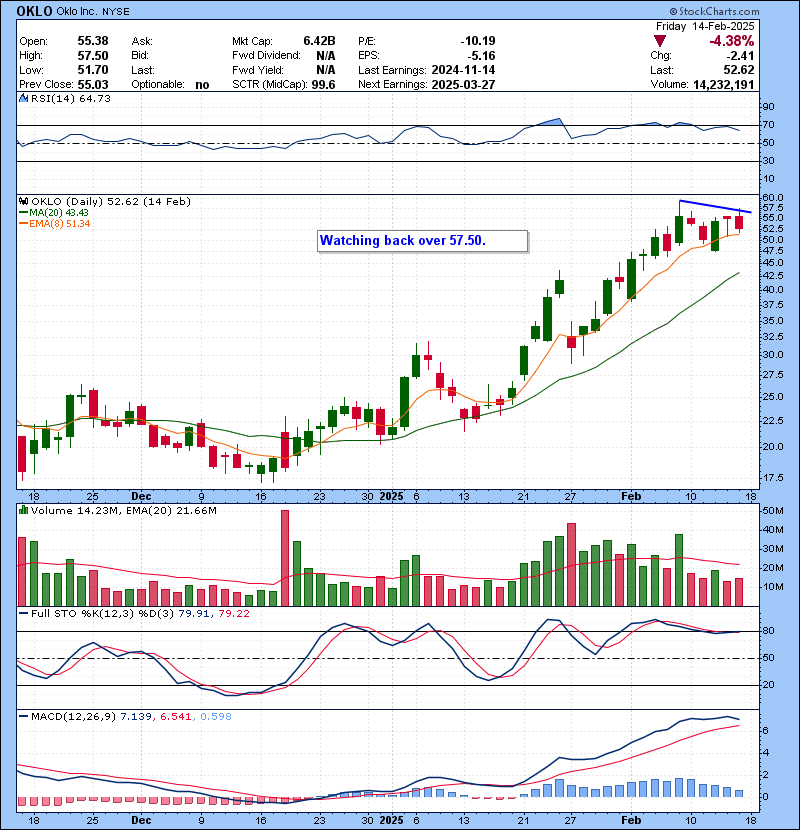Click the 60.0 price axis label
Viewport: 800px width, 830px height.
(x=773, y=198)
